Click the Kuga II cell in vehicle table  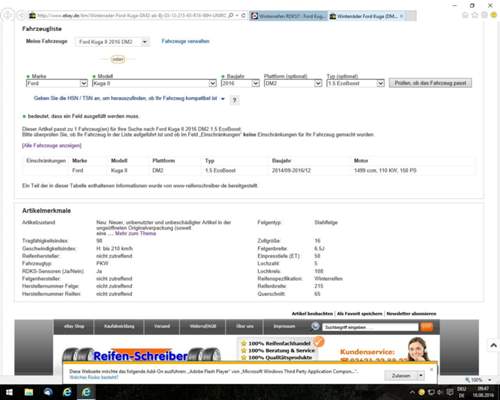(x=119, y=170)
